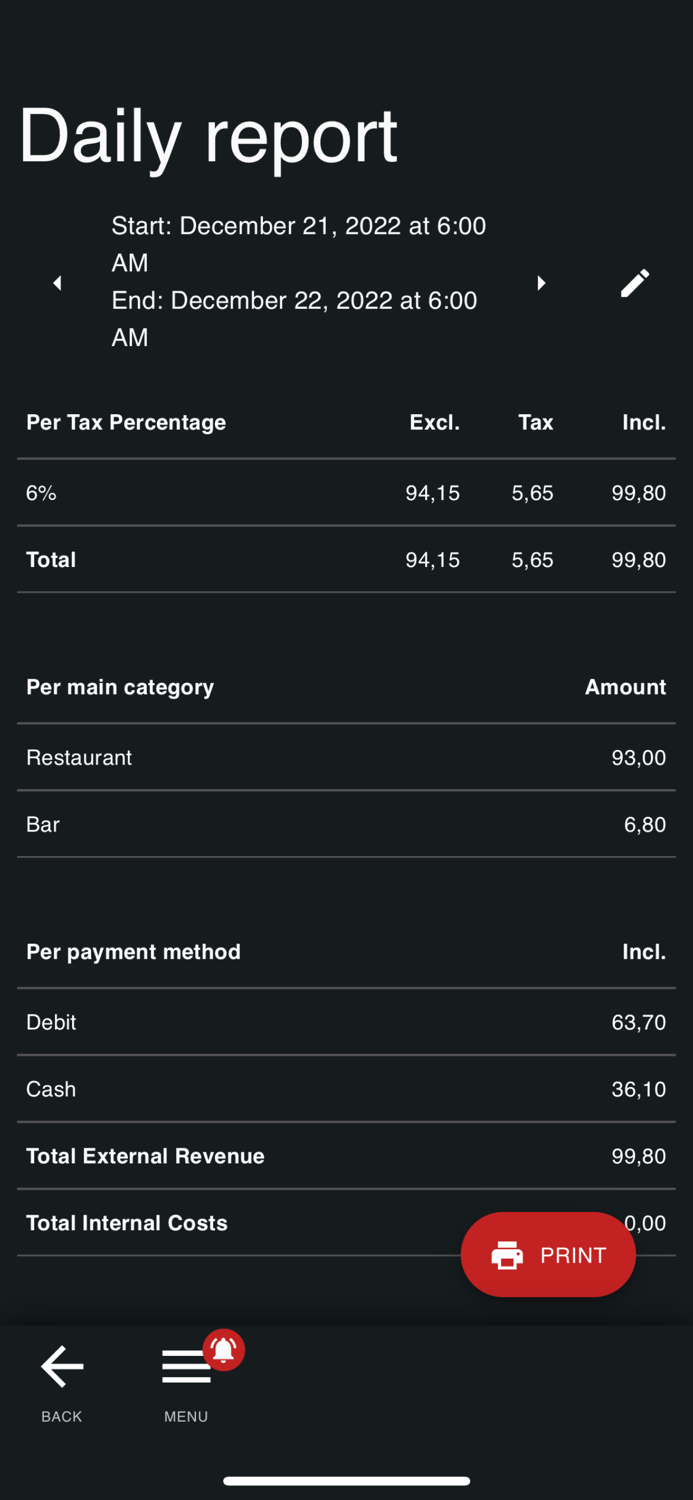
Task: Go to the next day's report
Action: pyautogui.click(x=541, y=283)
